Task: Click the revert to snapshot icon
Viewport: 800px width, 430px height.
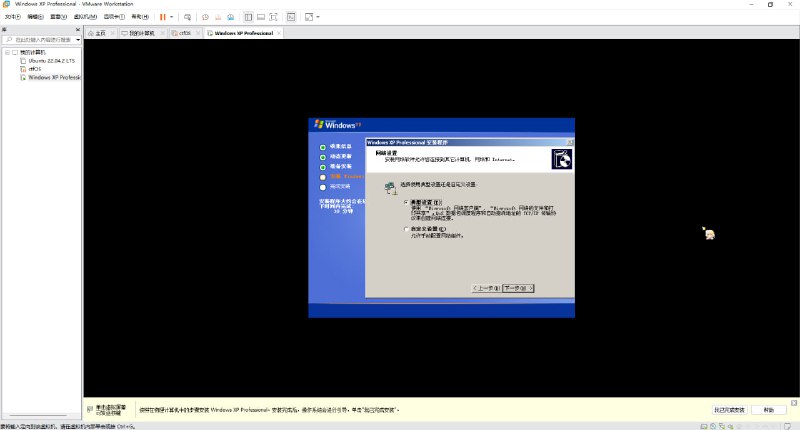Action: [x=218, y=17]
